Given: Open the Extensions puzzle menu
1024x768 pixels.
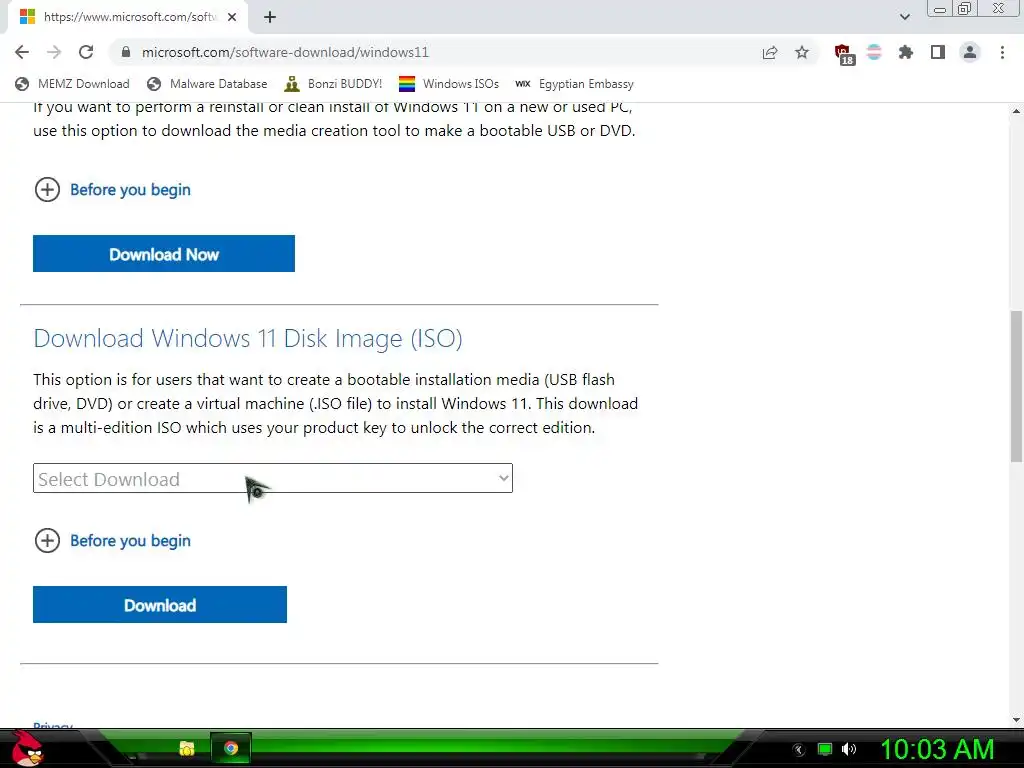Looking at the screenshot, I should point(906,52).
